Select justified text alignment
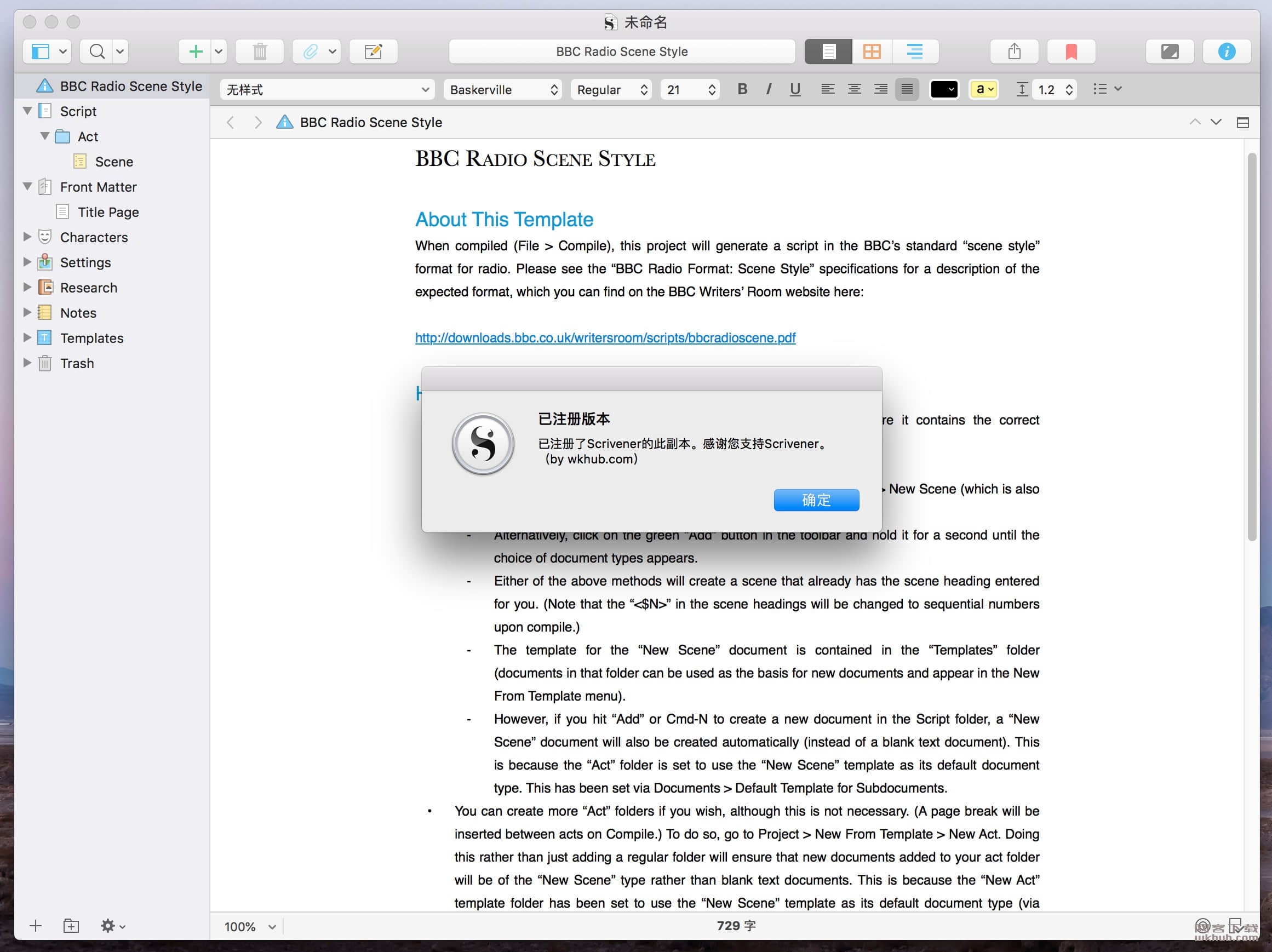Viewport: 1272px width, 952px height. tap(907, 89)
